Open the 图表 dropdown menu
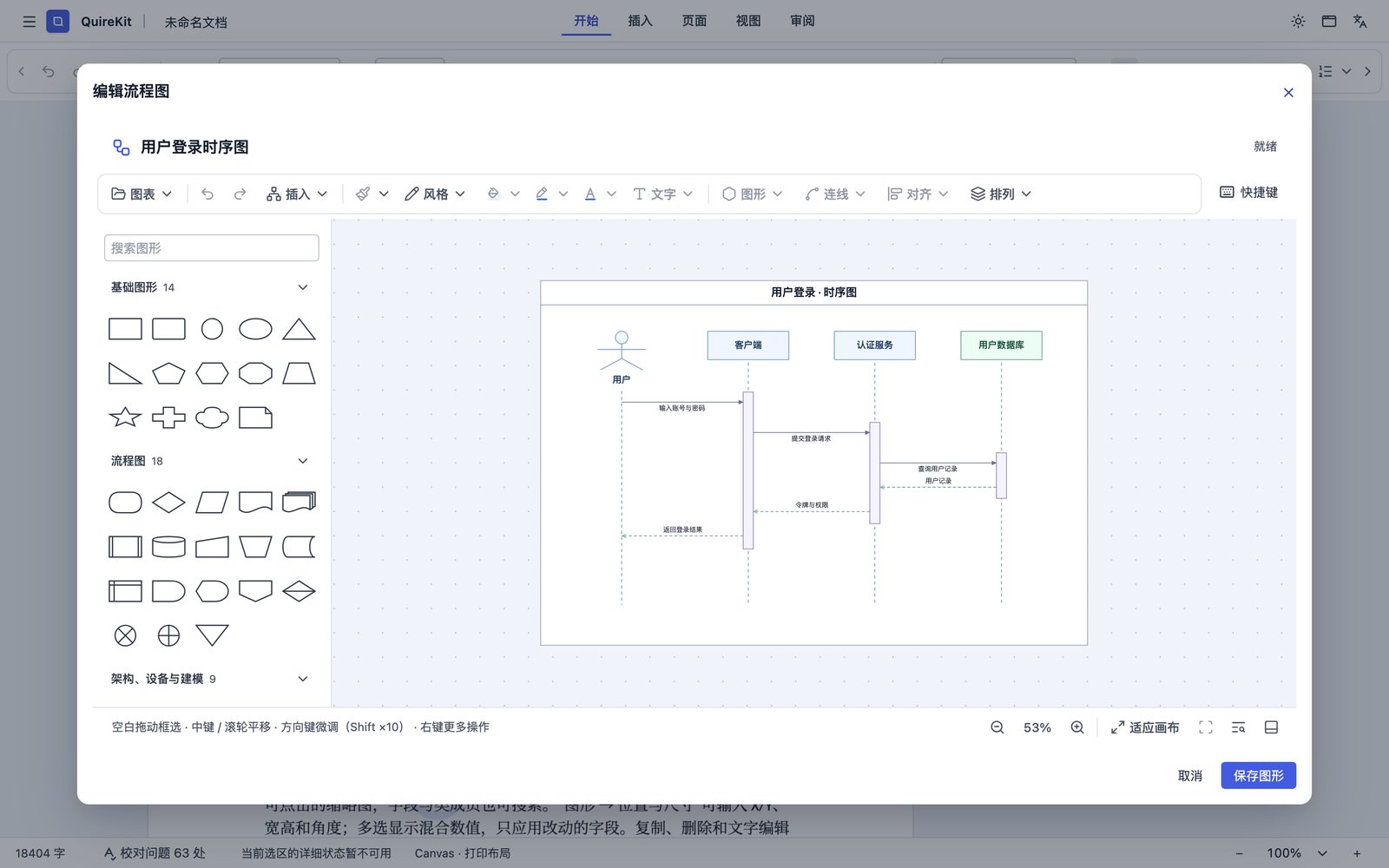The height and width of the screenshot is (868, 1389). 142,194
